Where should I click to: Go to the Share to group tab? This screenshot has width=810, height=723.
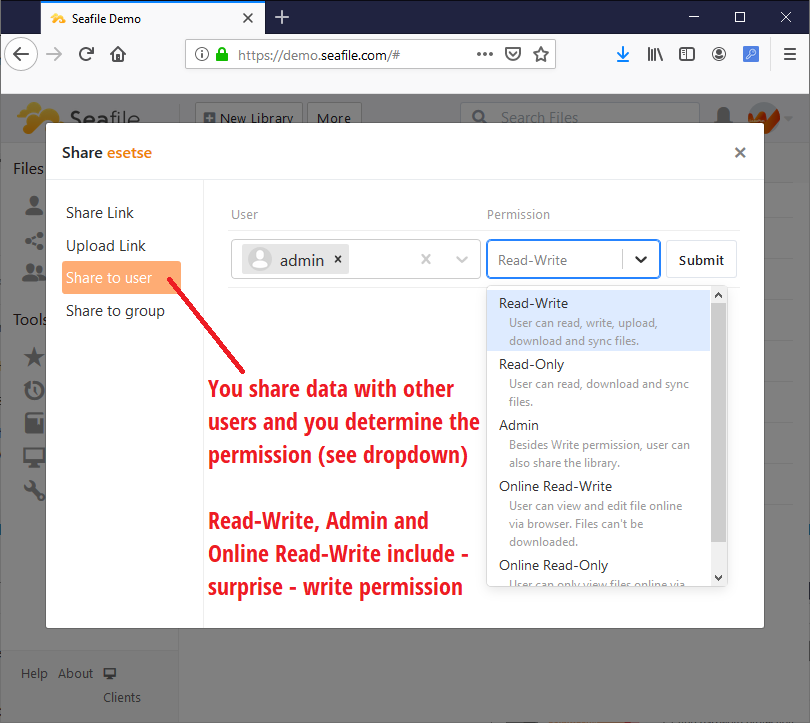[x=115, y=311]
